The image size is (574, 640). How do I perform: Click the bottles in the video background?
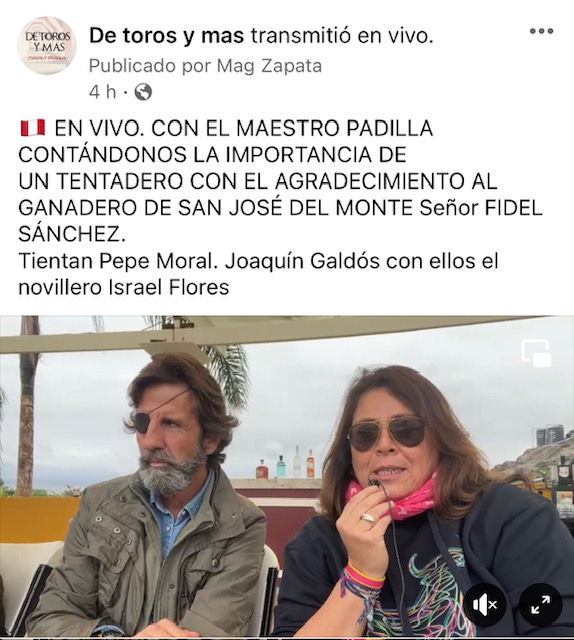(286, 464)
